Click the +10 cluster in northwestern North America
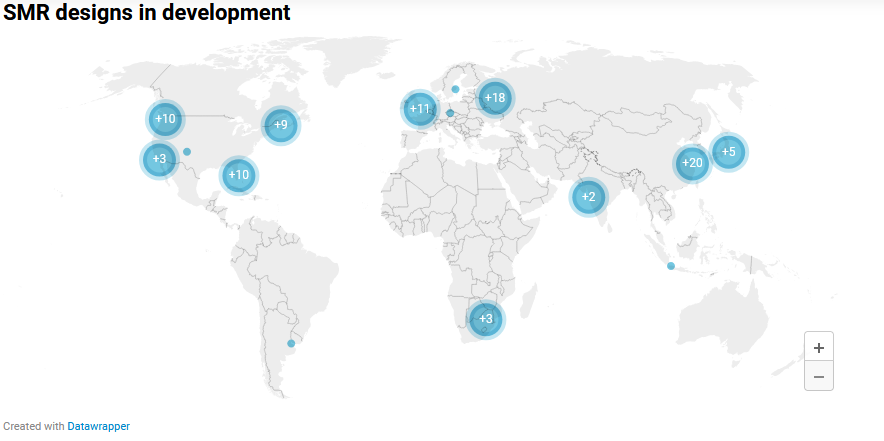The width and height of the screenshot is (884, 441). pos(165,119)
